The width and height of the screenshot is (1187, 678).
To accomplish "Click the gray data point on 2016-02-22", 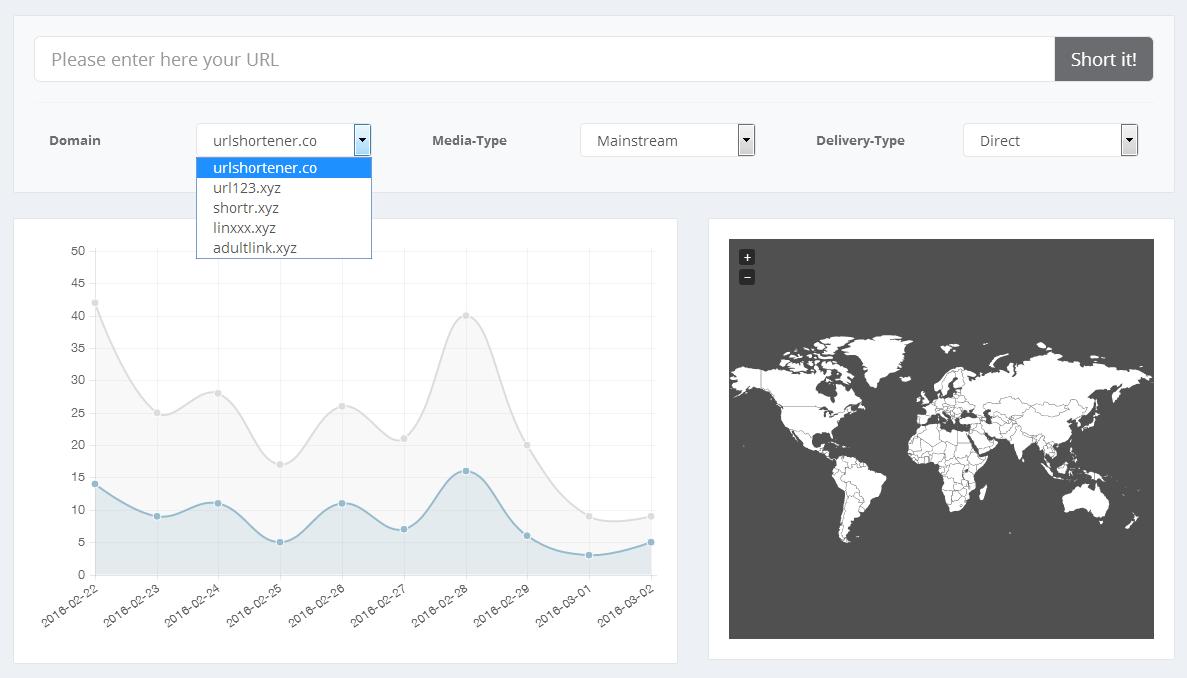I will click(95, 303).
